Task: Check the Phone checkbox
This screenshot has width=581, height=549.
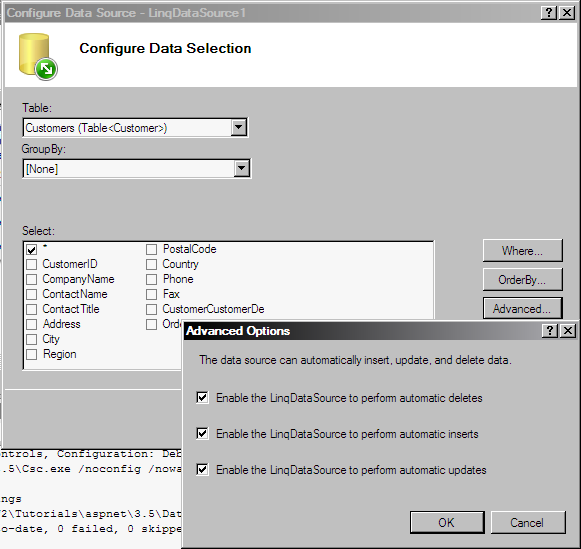Action: [x=151, y=279]
